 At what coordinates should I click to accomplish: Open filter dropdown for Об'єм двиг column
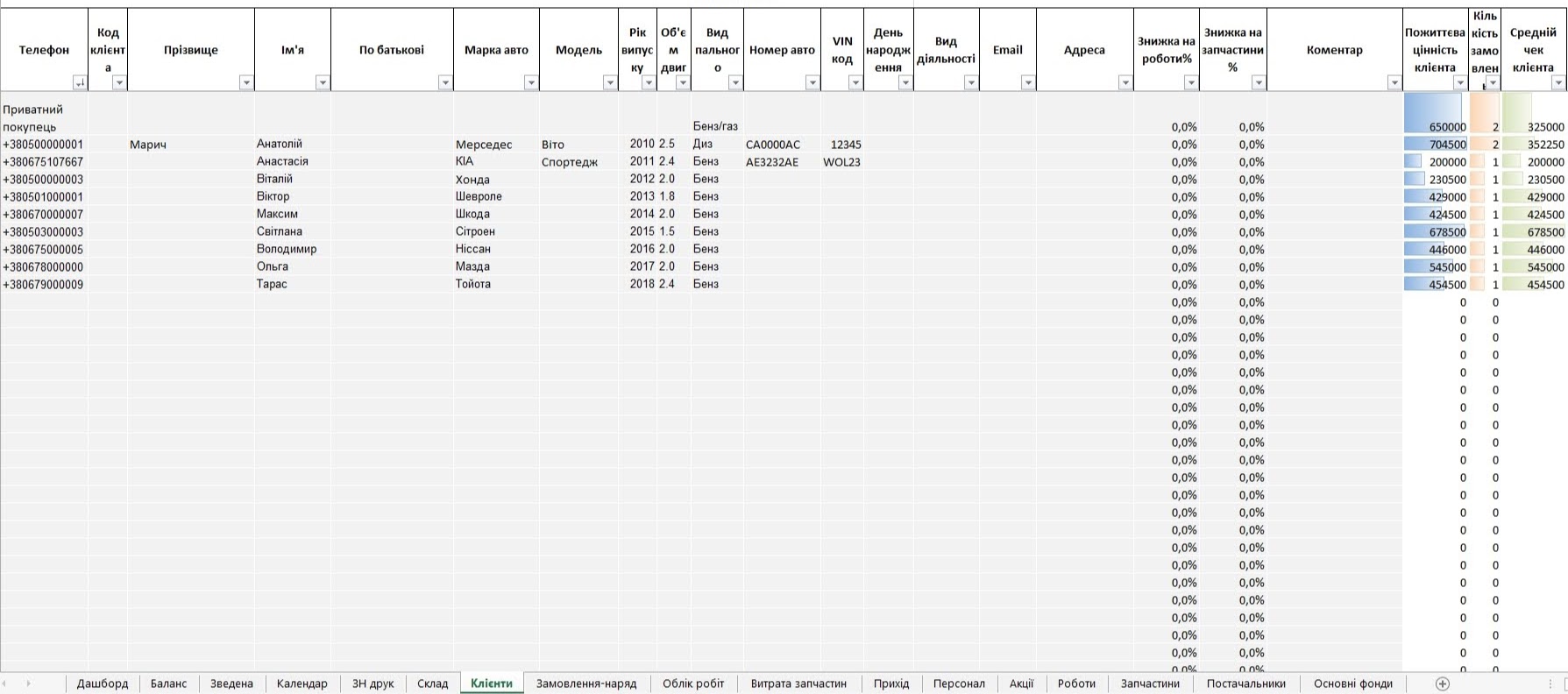pos(683,83)
